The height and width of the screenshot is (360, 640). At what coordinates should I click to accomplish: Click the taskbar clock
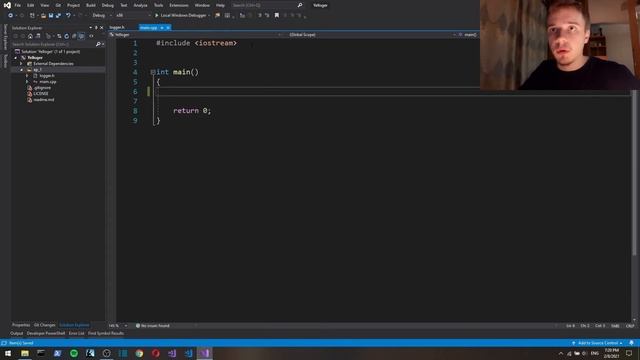tap(611, 353)
